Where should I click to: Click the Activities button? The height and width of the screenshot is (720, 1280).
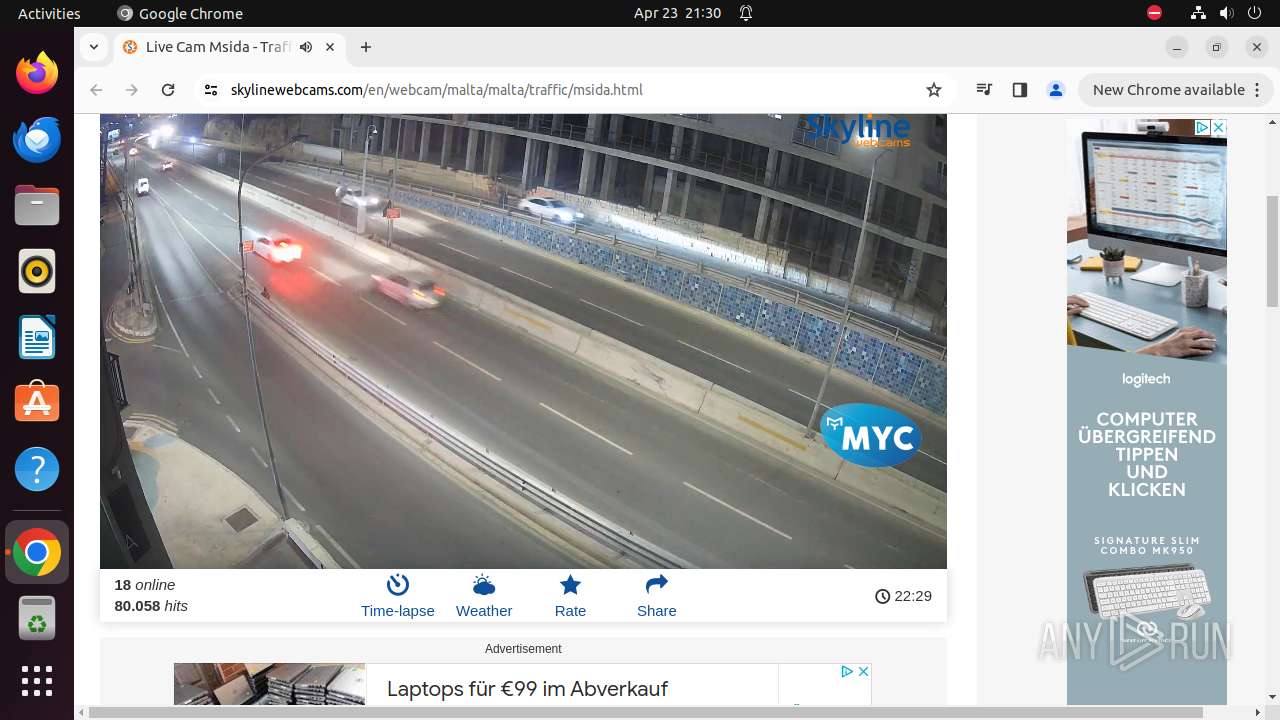pyautogui.click(x=49, y=13)
